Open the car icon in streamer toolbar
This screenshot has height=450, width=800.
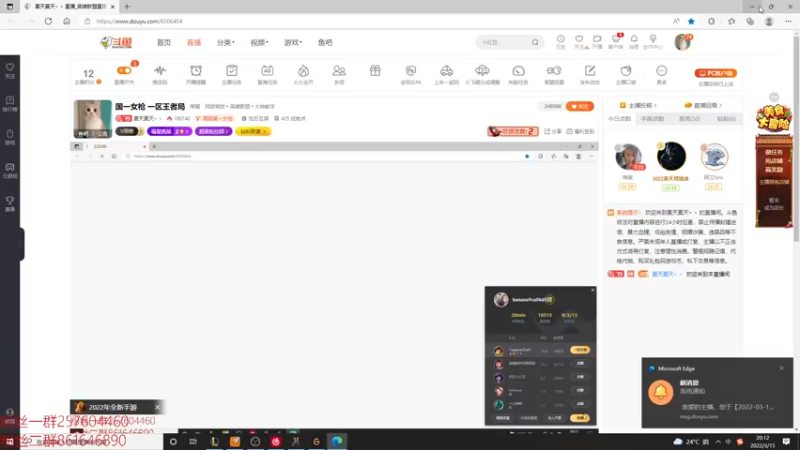point(446,70)
